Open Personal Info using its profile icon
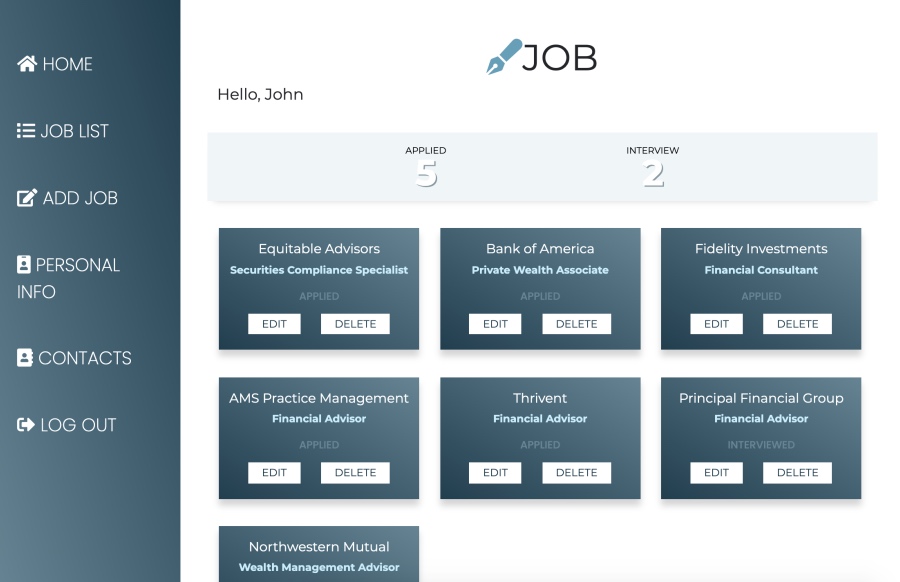This screenshot has width=900, height=582. 25,264
